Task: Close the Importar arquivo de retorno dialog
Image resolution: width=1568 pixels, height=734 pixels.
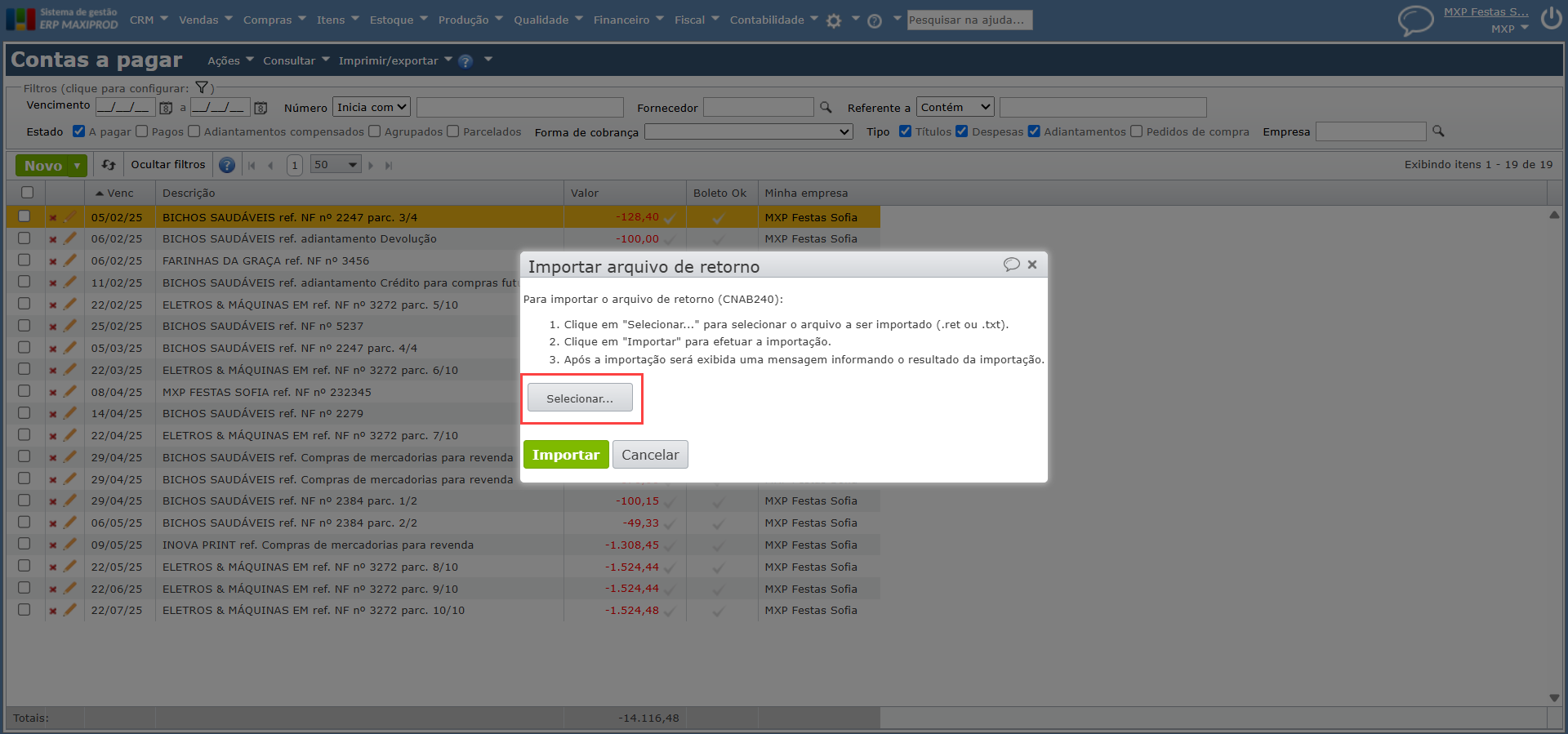Action: click(x=1032, y=265)
